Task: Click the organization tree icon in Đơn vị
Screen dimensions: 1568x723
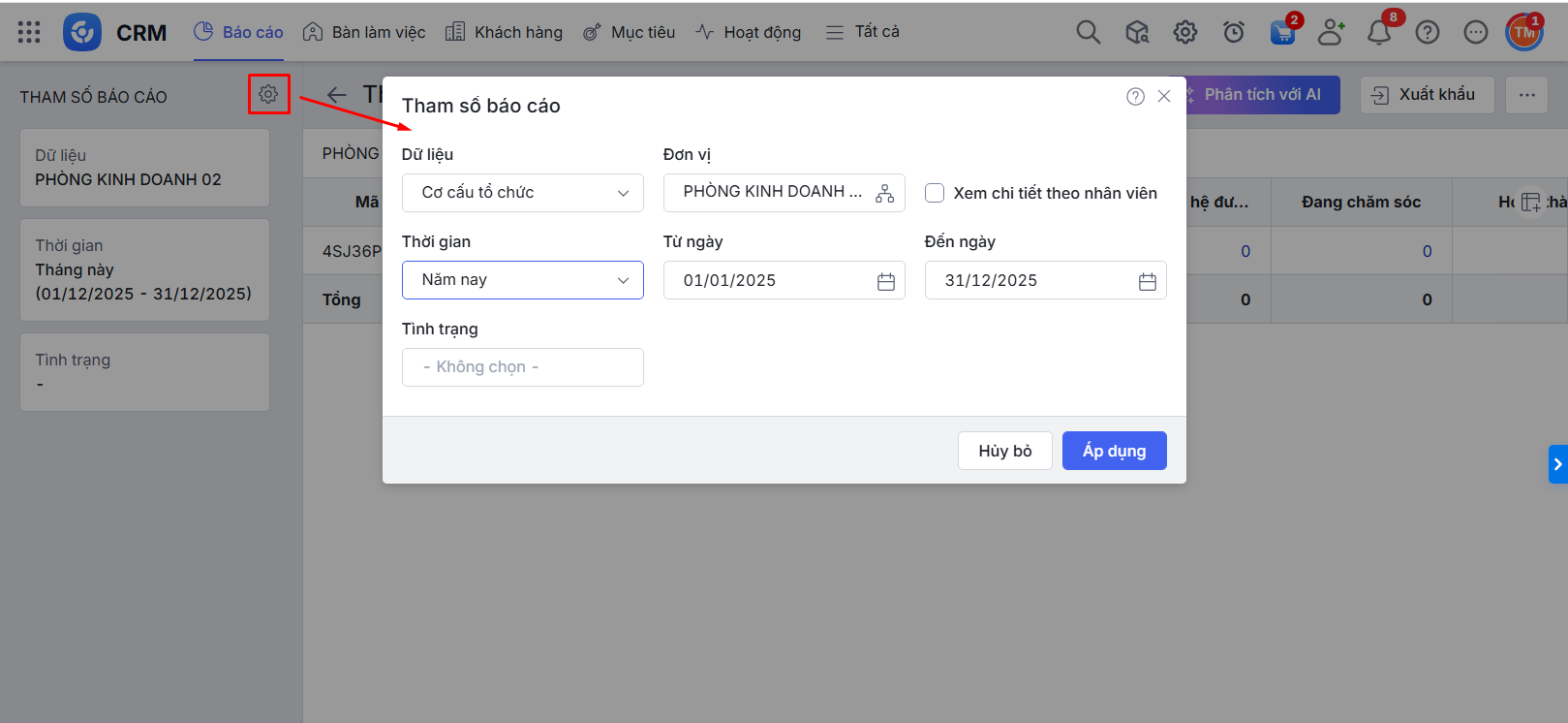Action: pyautogui.click(x=884, y=193)
